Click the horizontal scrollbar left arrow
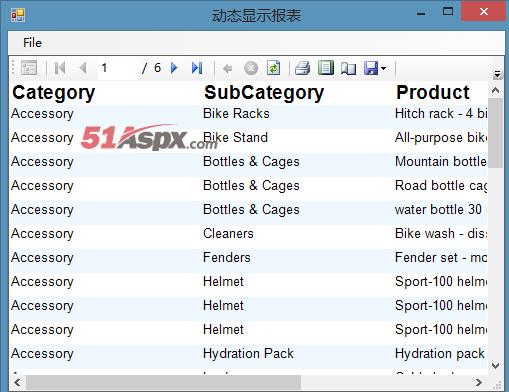This screenshot has height=392, width=509. [17, 382]
